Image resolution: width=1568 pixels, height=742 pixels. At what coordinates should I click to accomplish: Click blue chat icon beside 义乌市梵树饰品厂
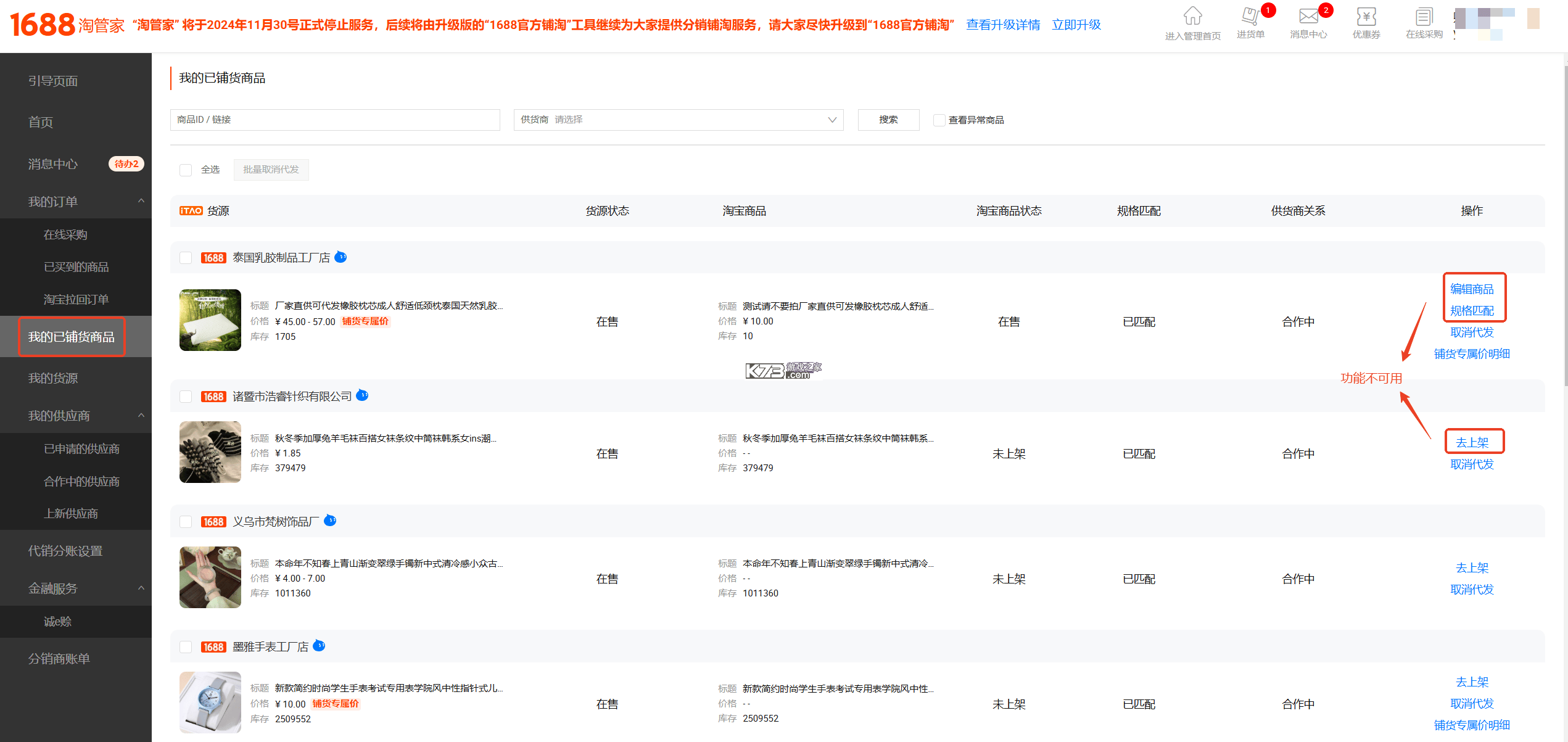(x=330, y=520)
